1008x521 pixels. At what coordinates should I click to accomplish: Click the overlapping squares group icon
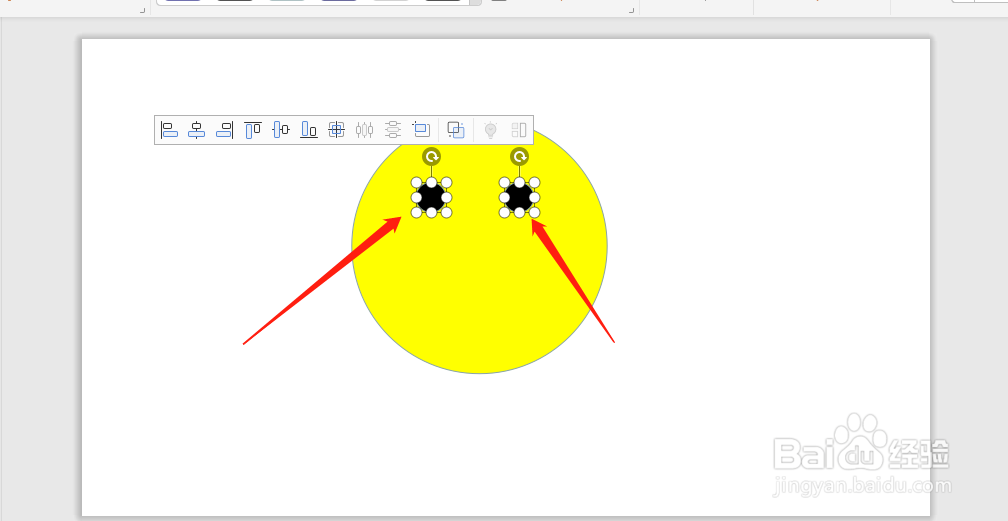click(x=456, y=130)
